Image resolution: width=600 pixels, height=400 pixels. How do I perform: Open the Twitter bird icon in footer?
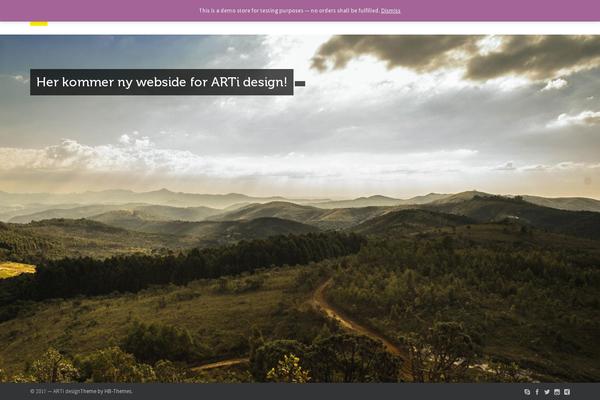click(x=547, y=392)
